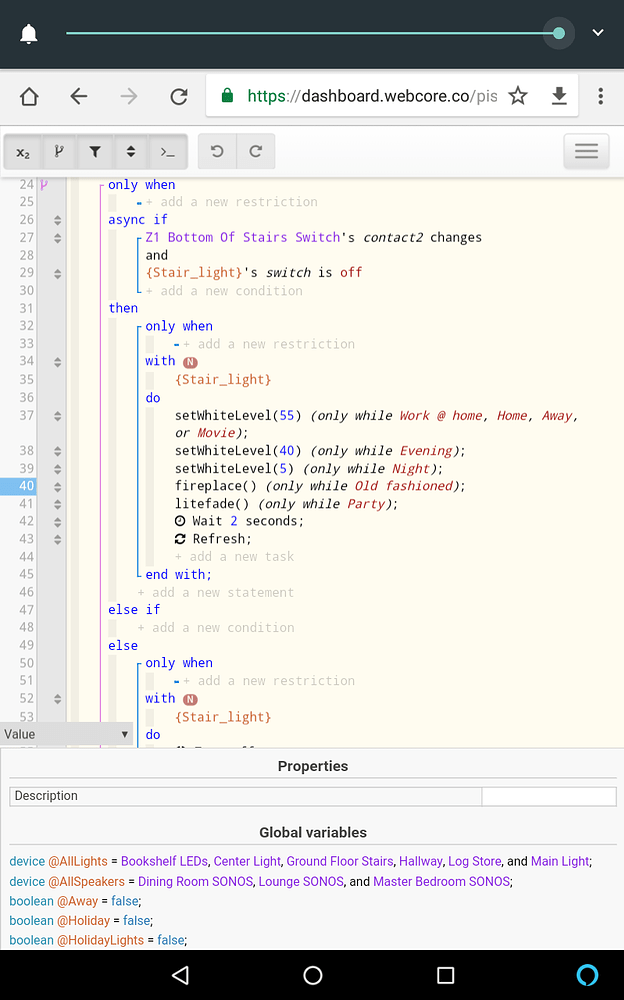This screenshot has width=624, height=1000.
Task: Click the Description input field
Action: [549, 796]
